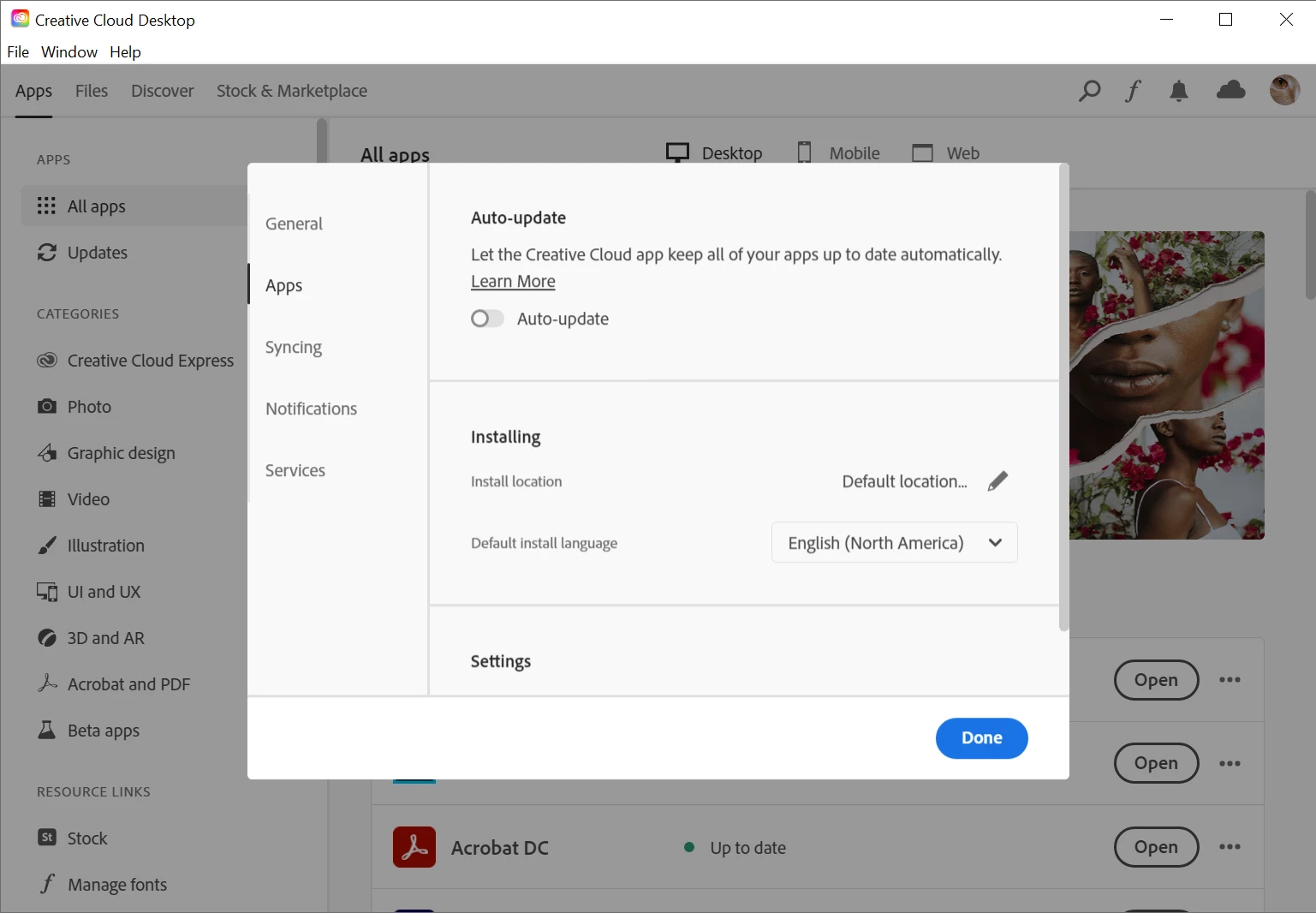This screenshot has height=913, width=1316.
Task: Open the Default install language dropdown
Action: 895,542
